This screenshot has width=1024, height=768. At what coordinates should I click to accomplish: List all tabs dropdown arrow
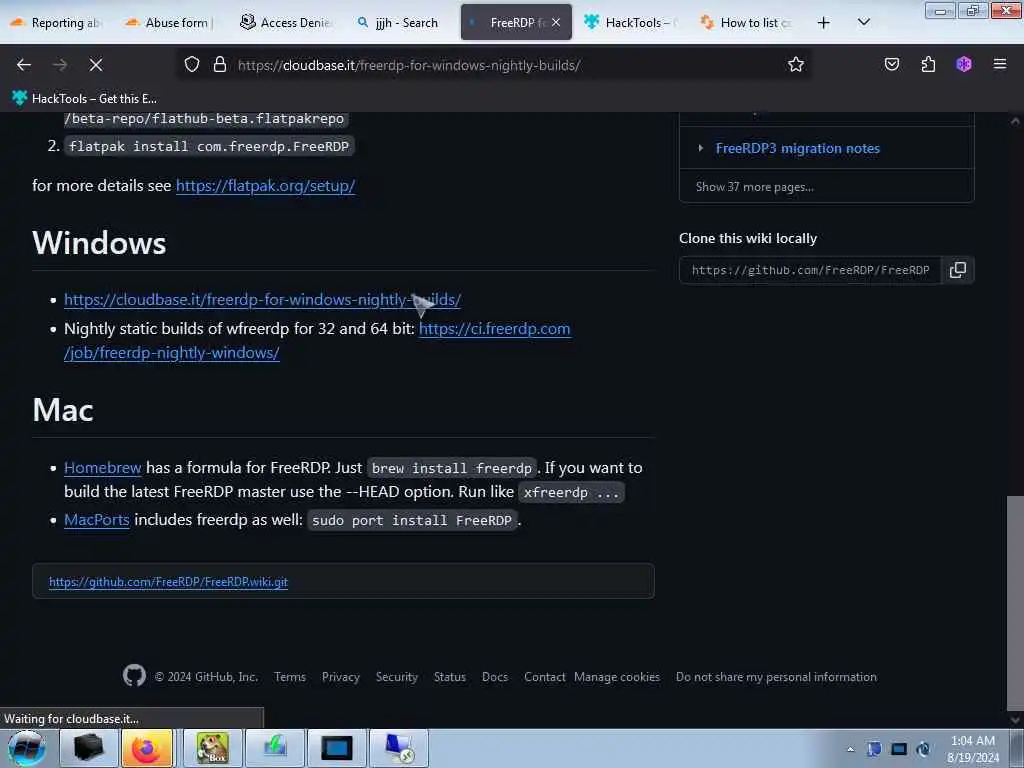point(863,22)
